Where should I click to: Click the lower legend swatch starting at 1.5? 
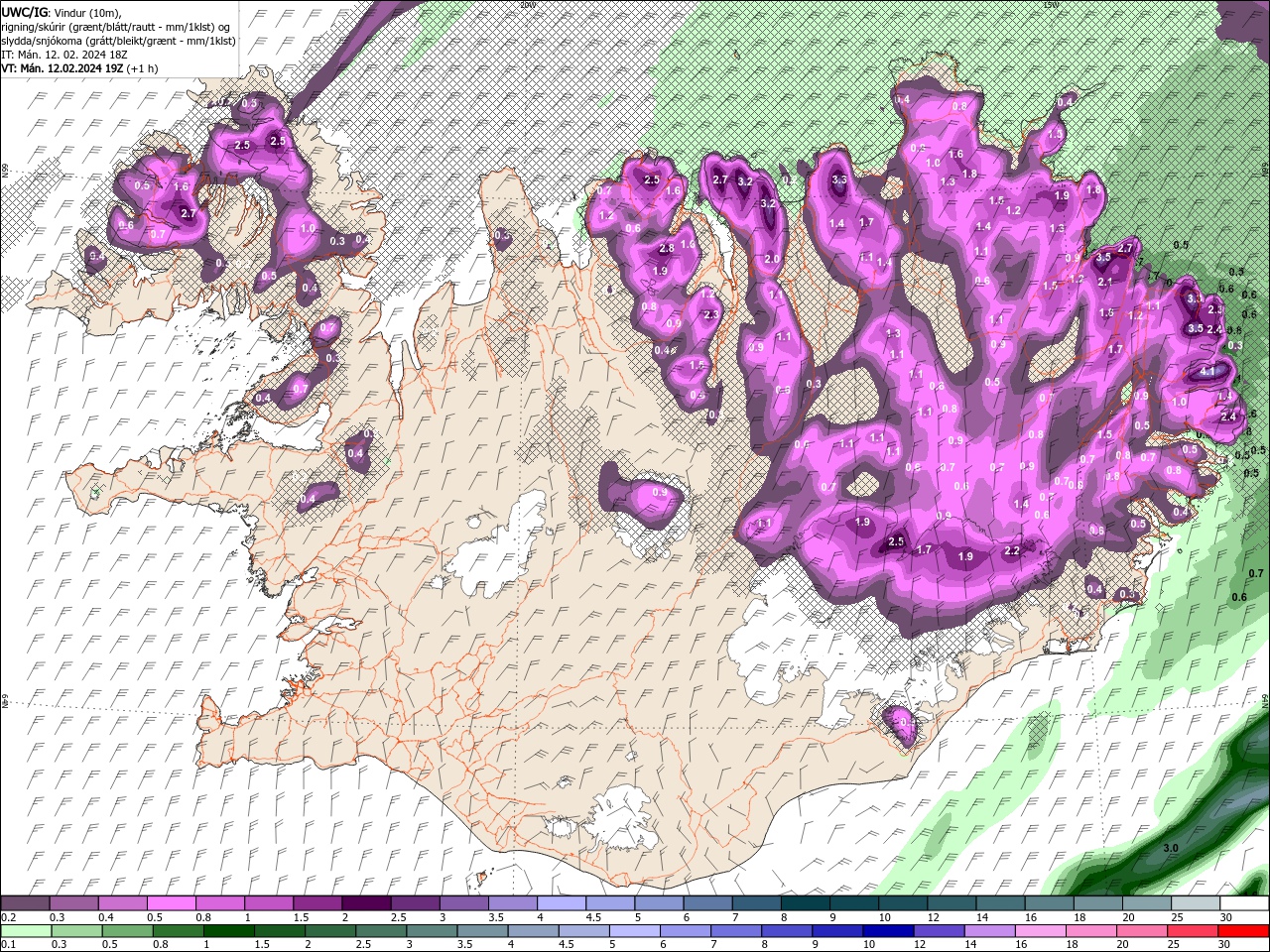point(279,931)
